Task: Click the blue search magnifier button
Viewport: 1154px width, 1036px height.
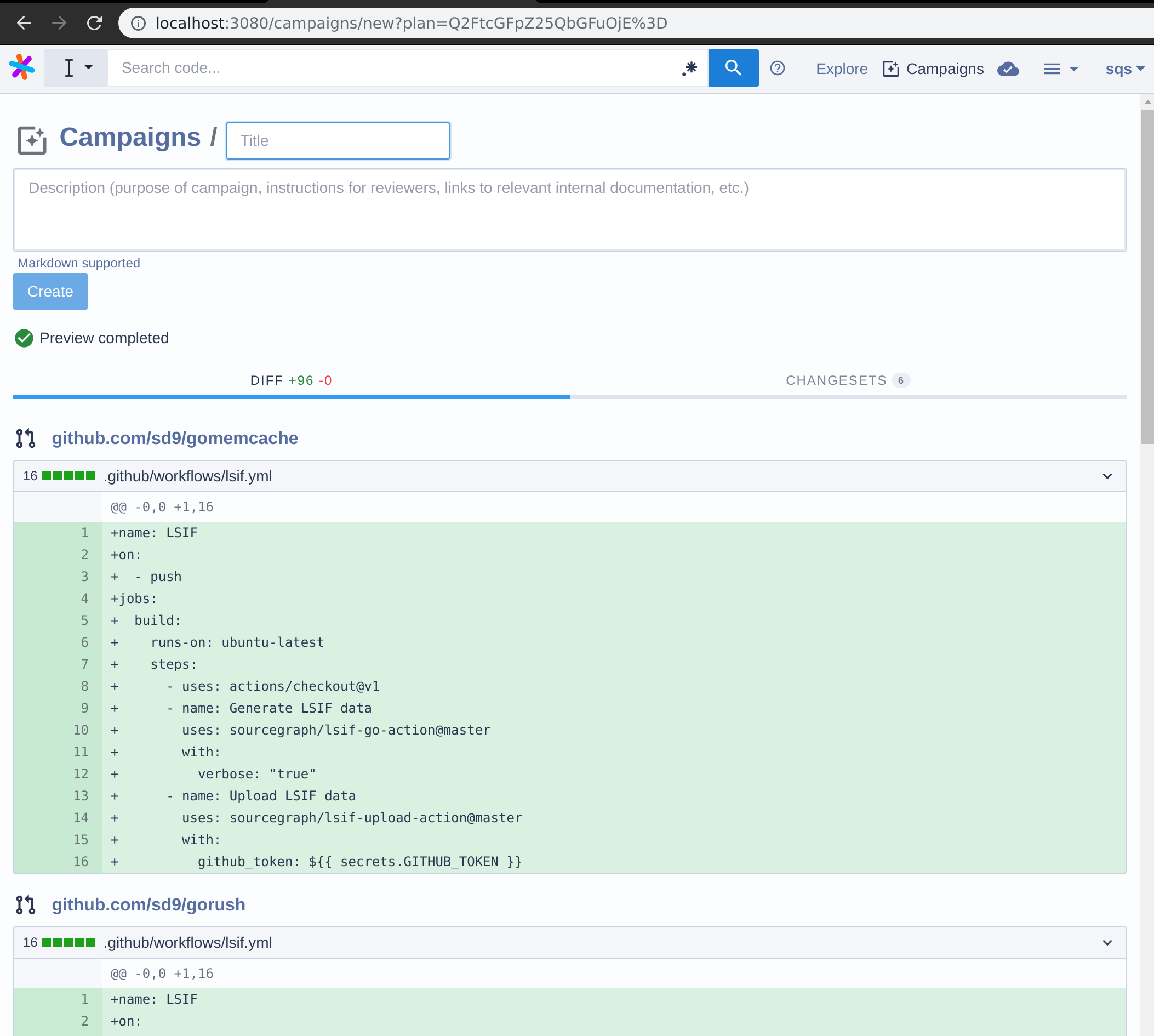Action: pos(732,69)
